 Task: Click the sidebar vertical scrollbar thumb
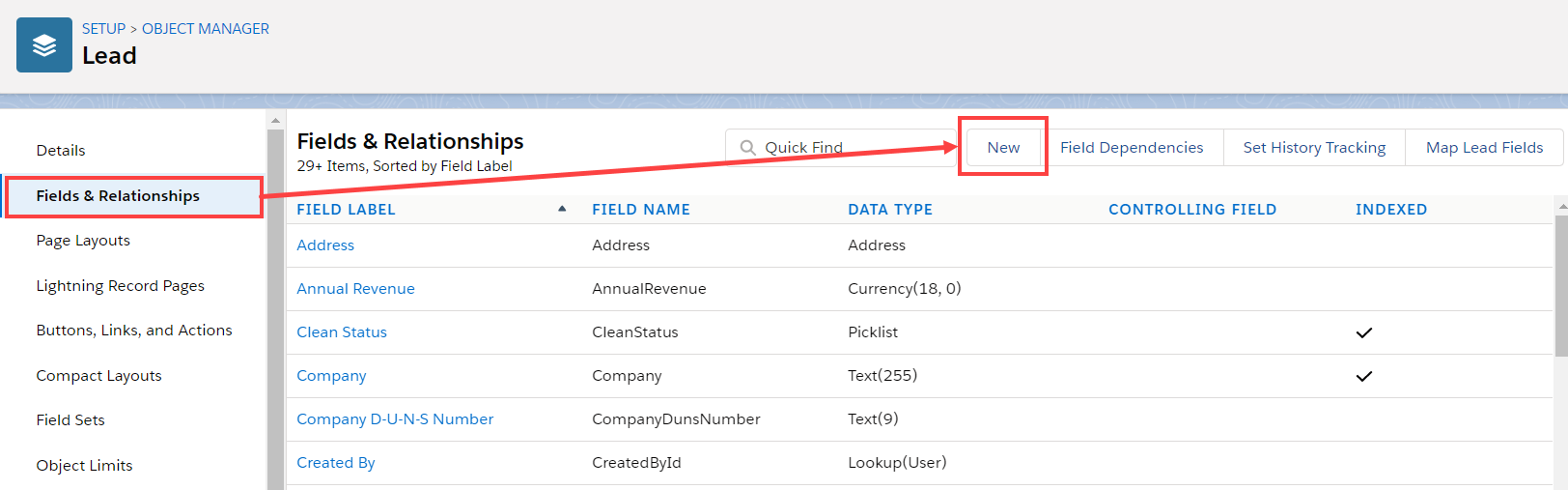(x=275, y=309)
